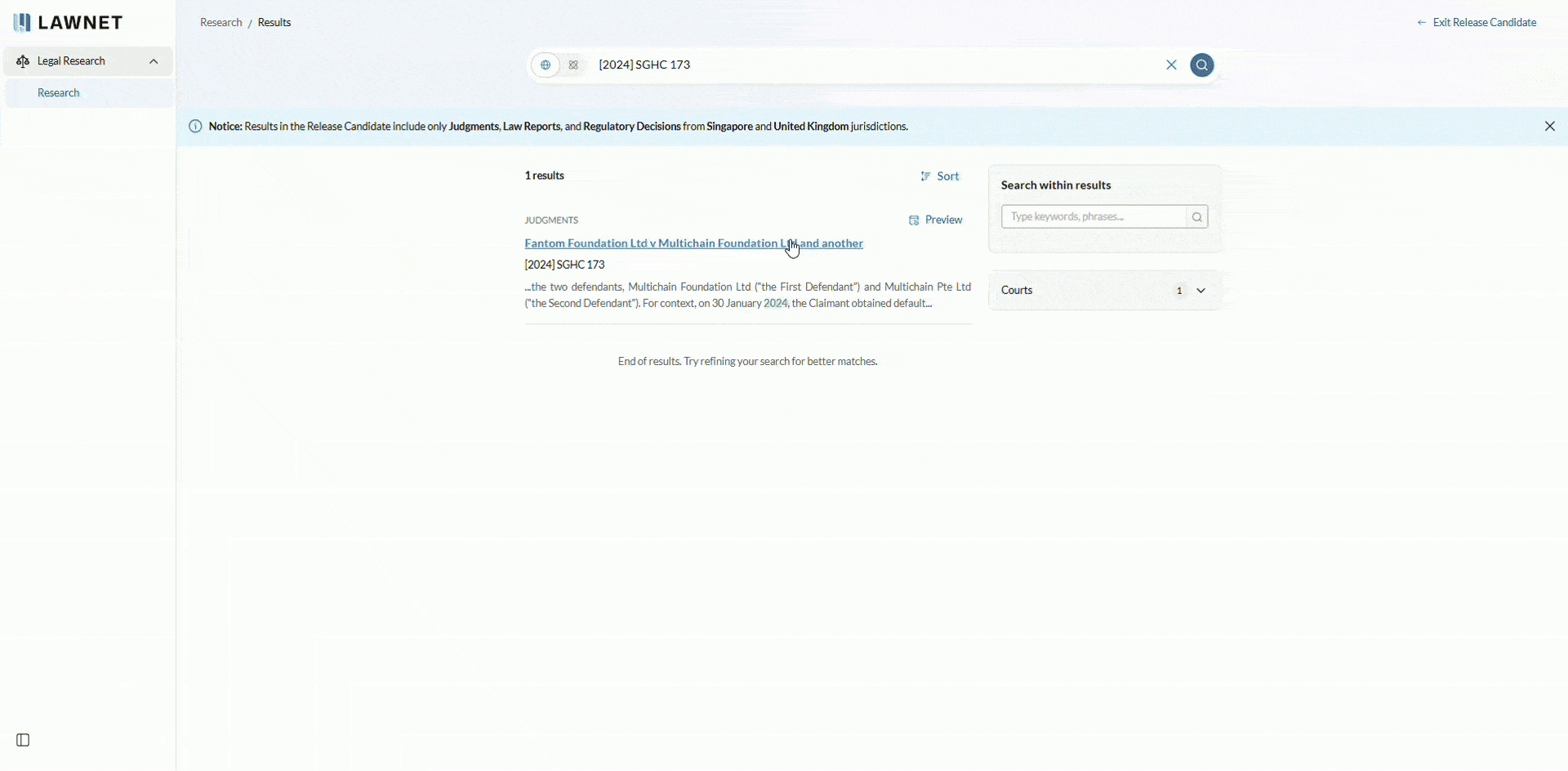Open the Legal Research sidebar section
Viewport: 1568px width, 771px height.
click(88, 62)
